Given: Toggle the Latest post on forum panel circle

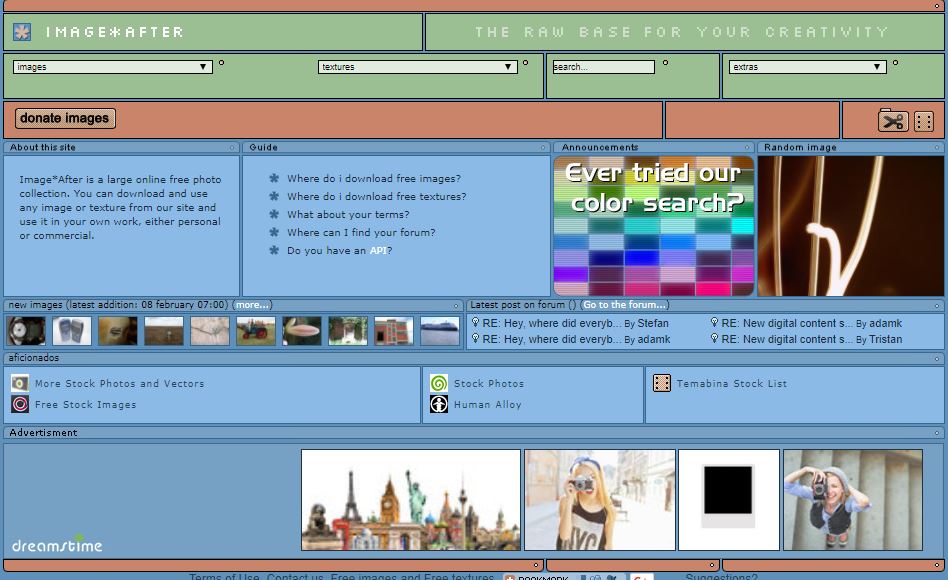Looking at the screenshot, I should [937, 306].
